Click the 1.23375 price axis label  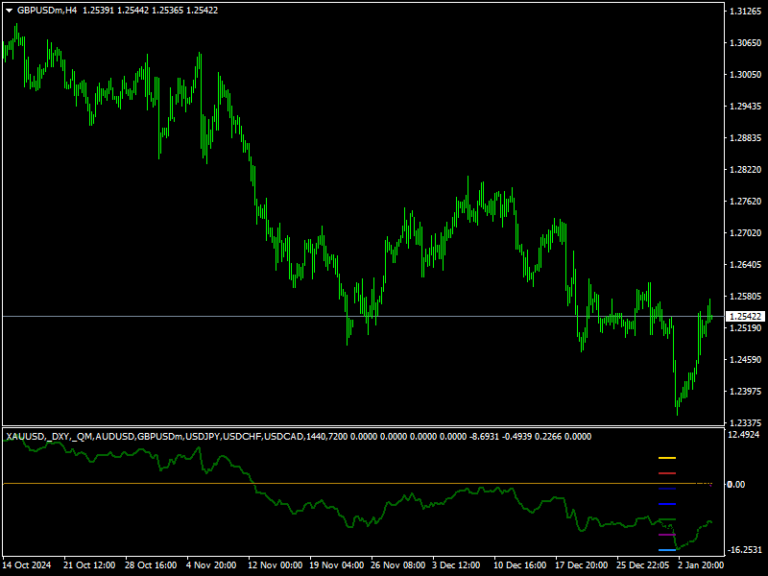click(745, 423)
